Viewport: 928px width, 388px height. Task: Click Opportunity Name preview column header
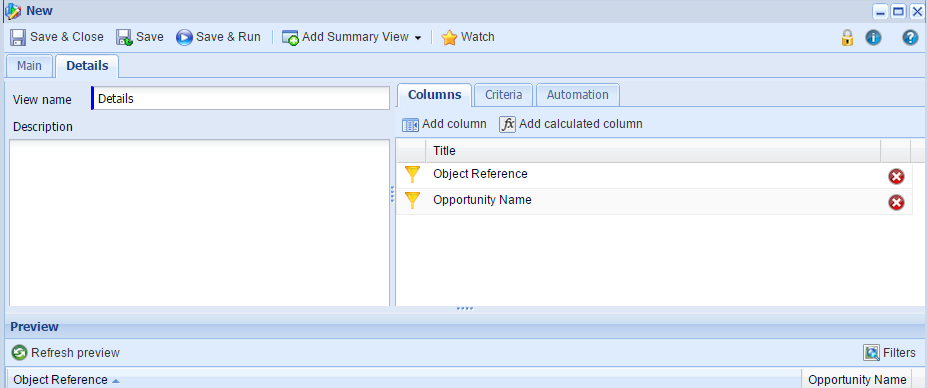856,380
